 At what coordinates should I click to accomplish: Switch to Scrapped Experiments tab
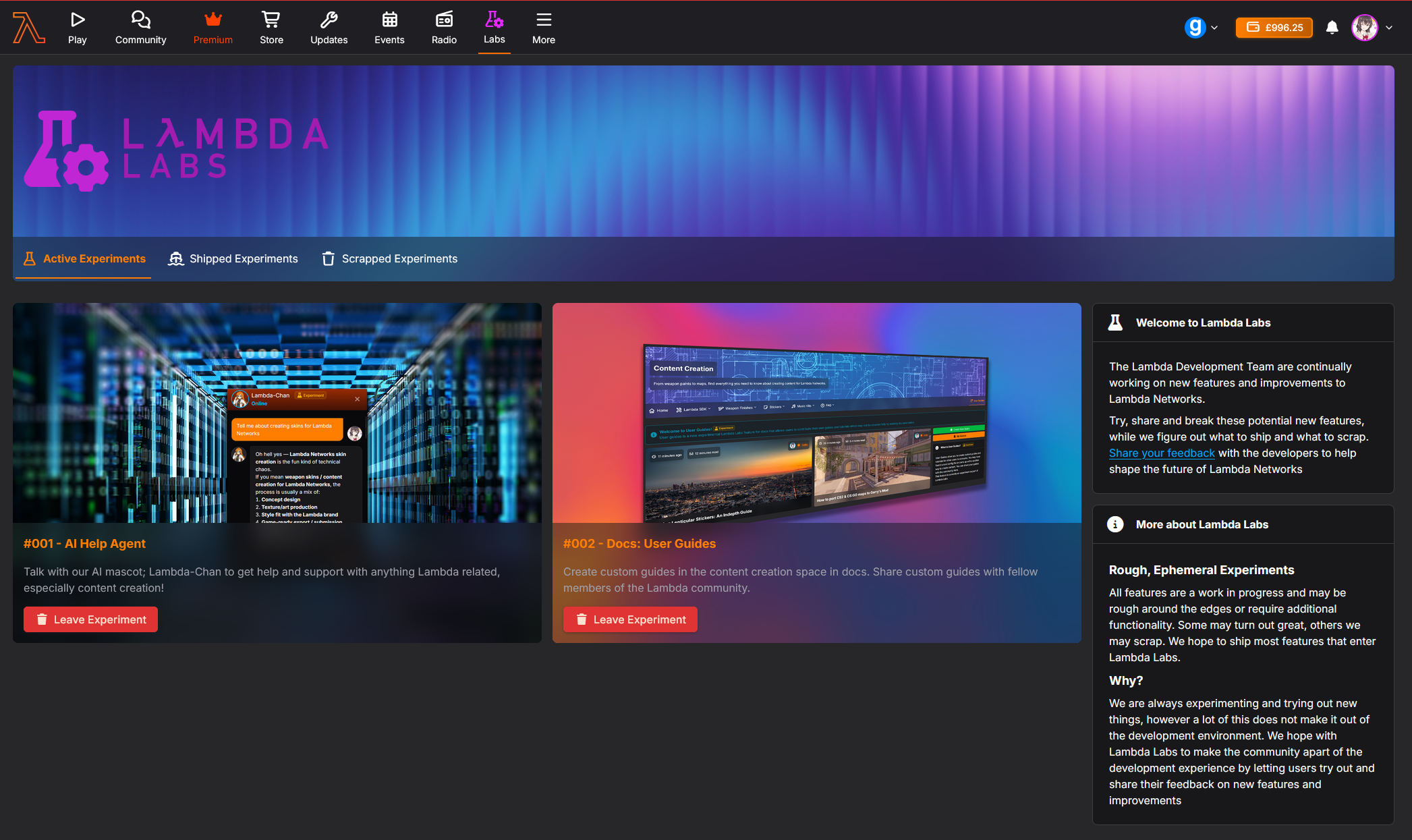[x=390, y=259]
